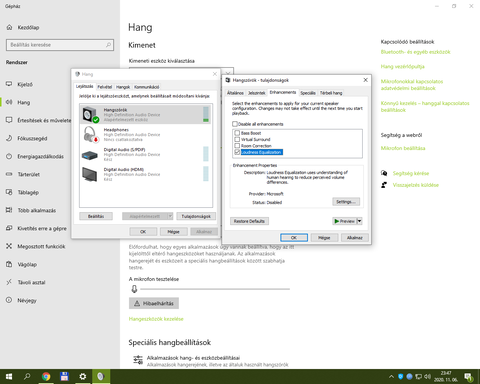Click the microphone test level bar
Image resolution: width=480 pixels, height=384 pixels.
[215, 289]
